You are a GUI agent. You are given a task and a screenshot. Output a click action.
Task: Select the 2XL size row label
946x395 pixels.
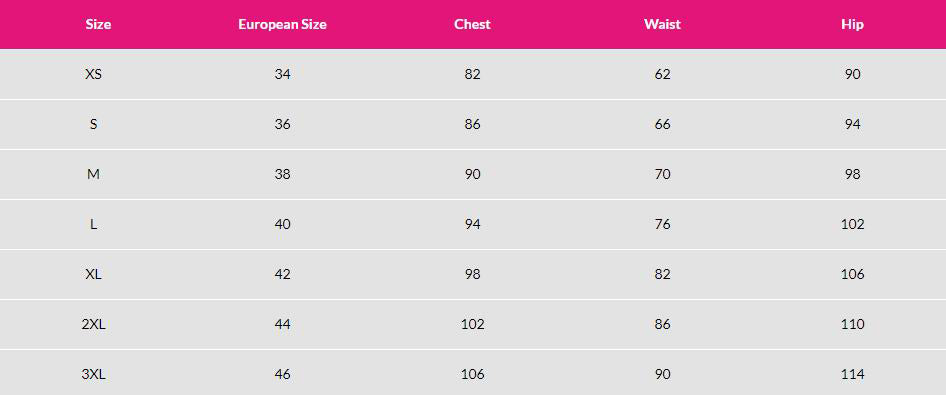pyautogui.click(x=94, y=324)
